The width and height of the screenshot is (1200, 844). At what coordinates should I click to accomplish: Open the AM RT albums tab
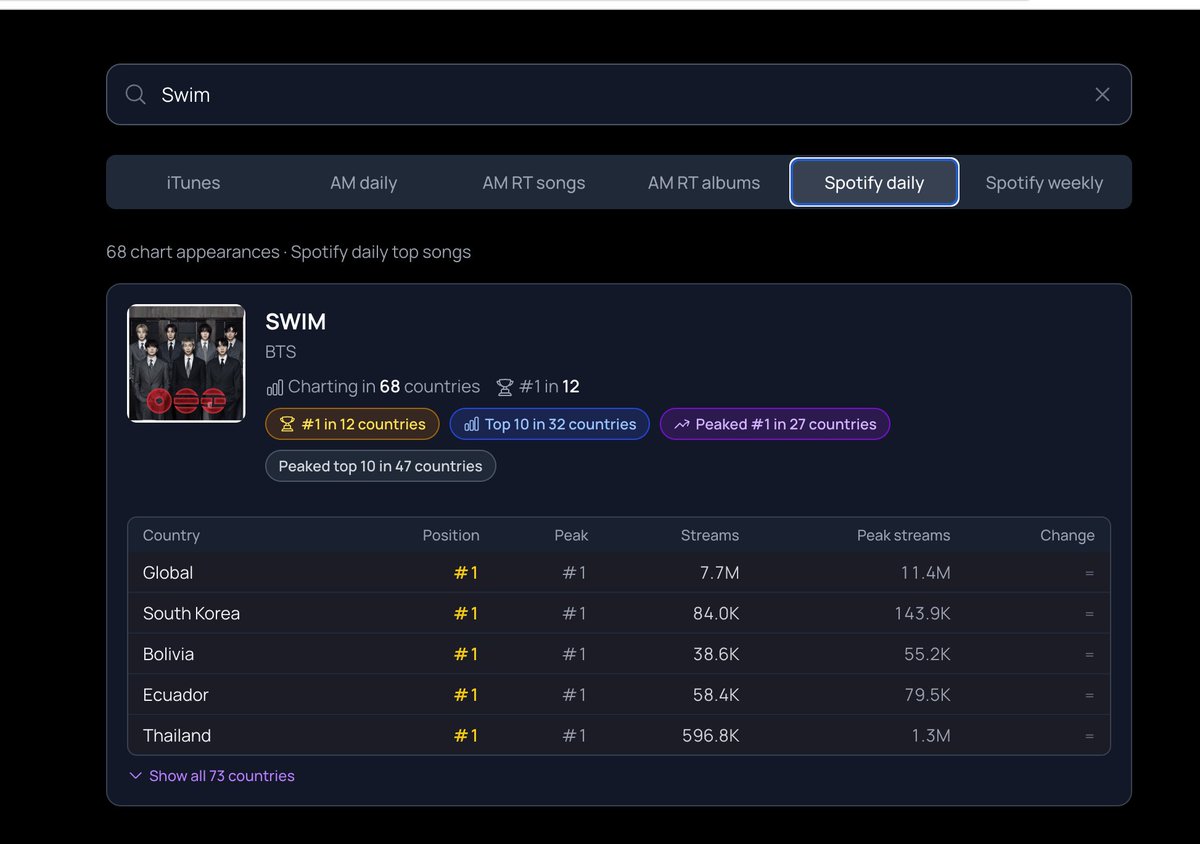pos(704,183)
